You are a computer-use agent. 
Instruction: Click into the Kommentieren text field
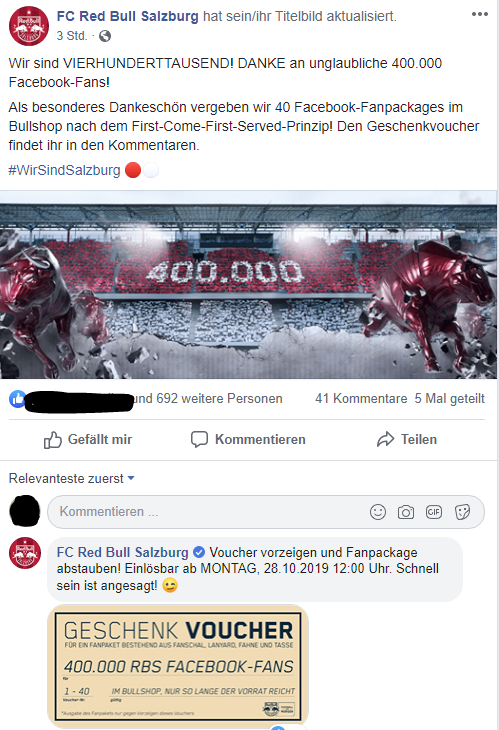tap(266, 512)
